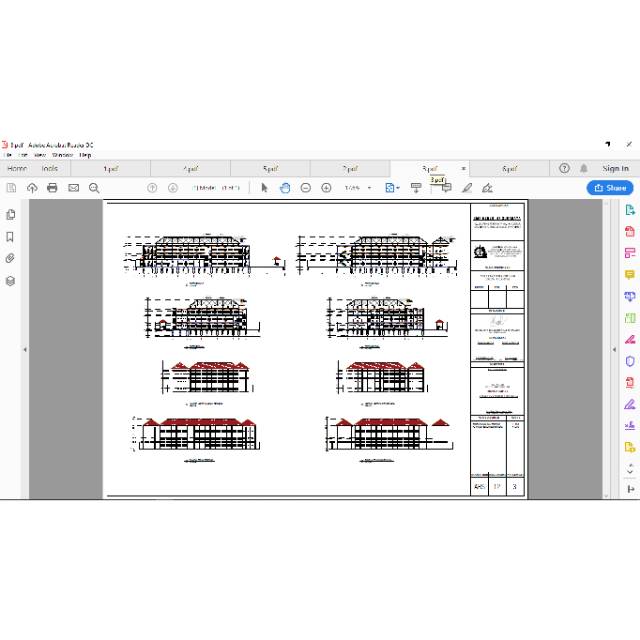The height and width of the screenshot is (640, 640).
Task: Open the Layers panel icon
Action: (x=10, y=281)
